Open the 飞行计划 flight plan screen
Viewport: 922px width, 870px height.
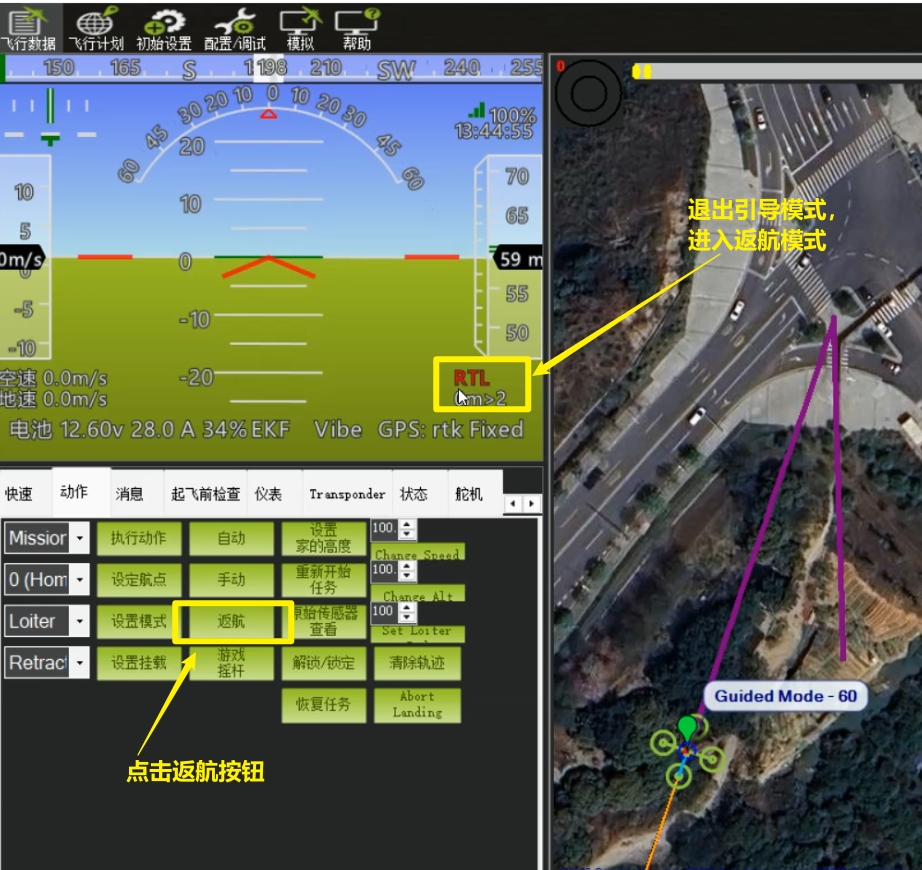(95, 27)
